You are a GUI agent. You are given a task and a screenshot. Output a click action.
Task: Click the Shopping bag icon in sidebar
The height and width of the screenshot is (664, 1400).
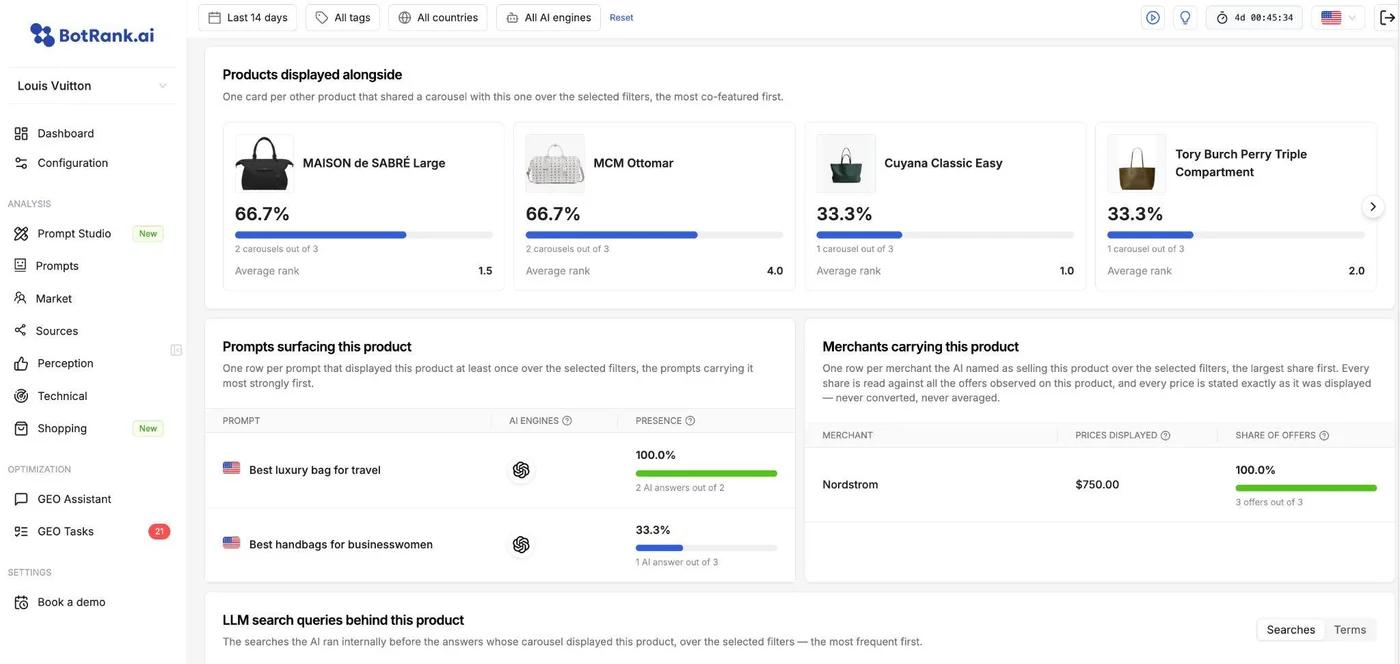20,428
